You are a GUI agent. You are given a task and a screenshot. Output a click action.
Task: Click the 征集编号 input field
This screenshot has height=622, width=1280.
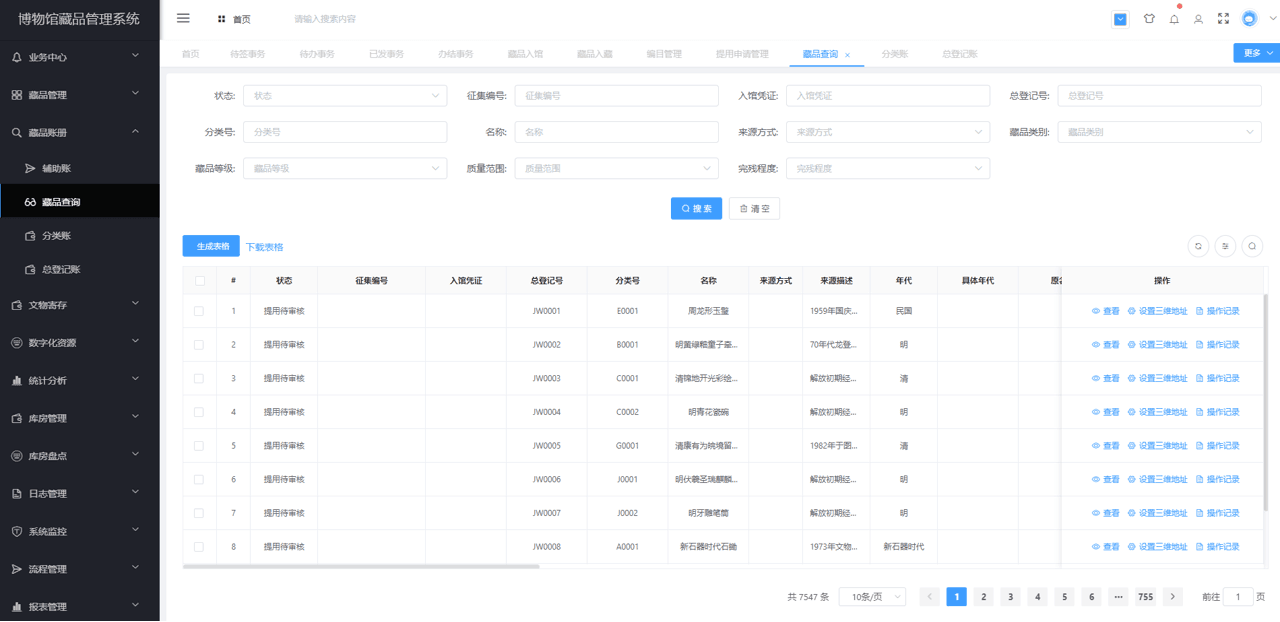616,96
